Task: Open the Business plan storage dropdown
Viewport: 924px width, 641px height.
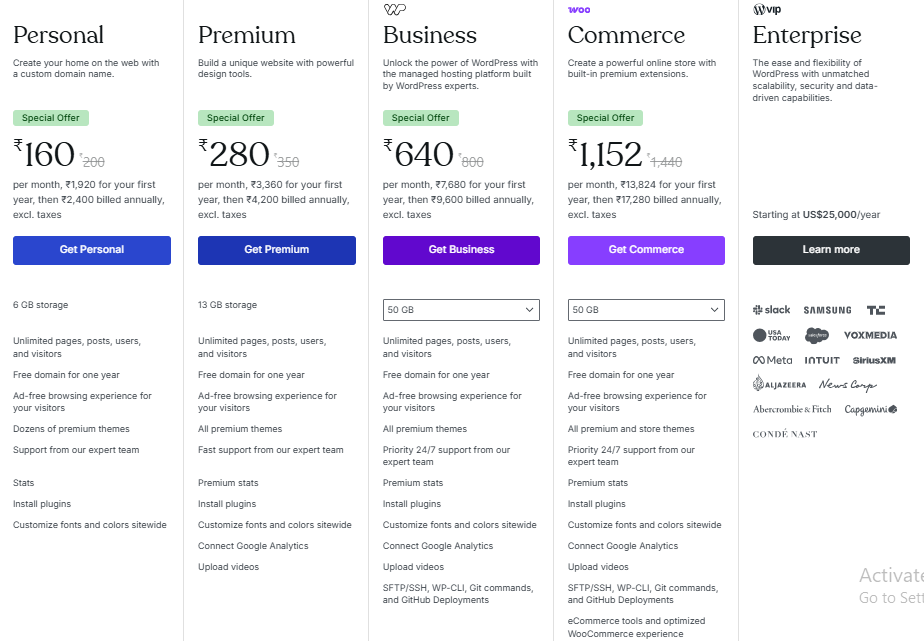Action: [x=461, y=310]
